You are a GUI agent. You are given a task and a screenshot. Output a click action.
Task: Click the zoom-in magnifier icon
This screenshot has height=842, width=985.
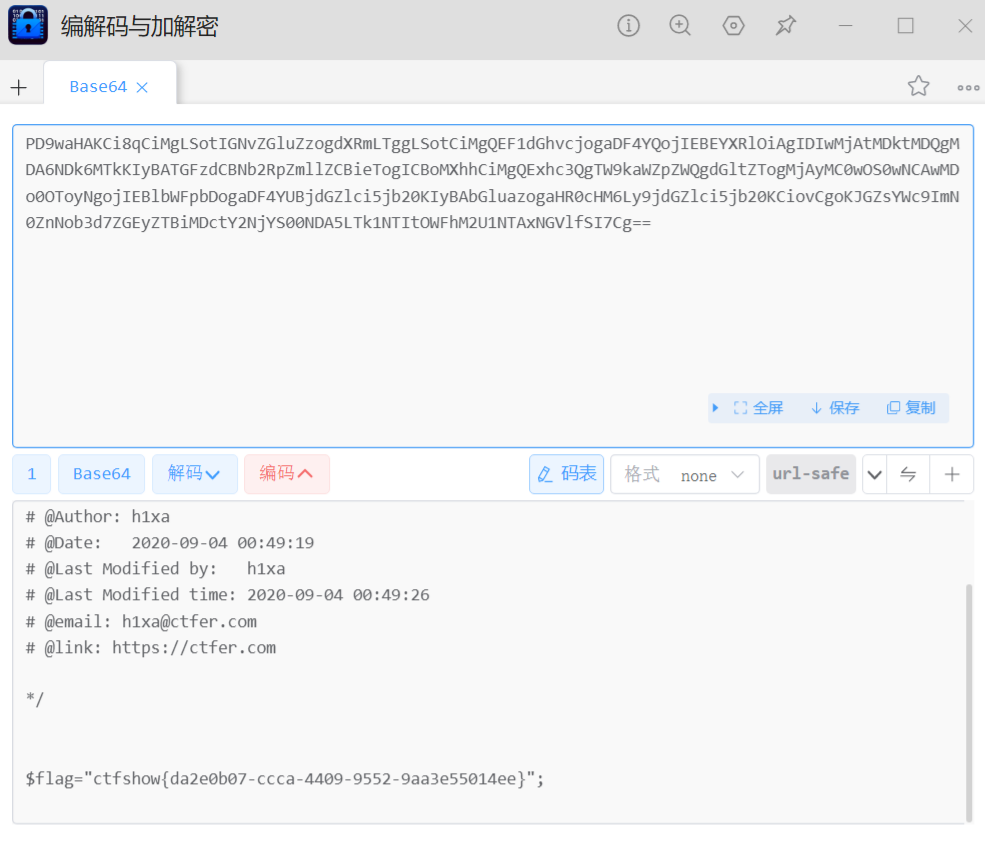pos(680,26)
